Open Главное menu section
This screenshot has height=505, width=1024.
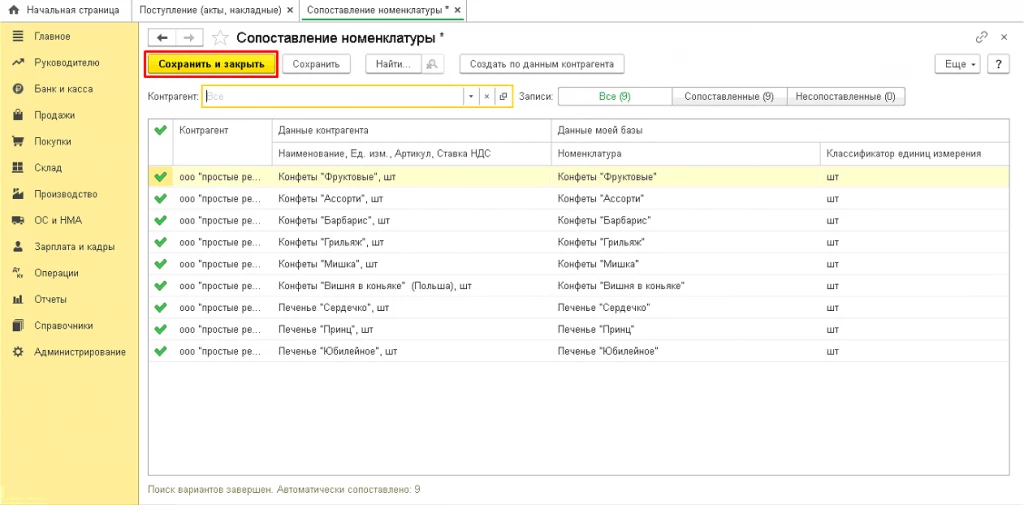[x=52, y=37]
